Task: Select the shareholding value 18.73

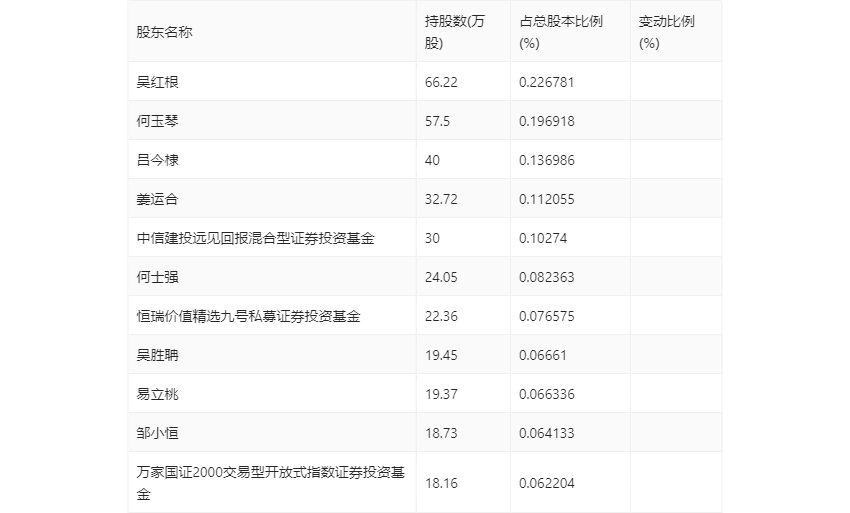Action: 441,433
